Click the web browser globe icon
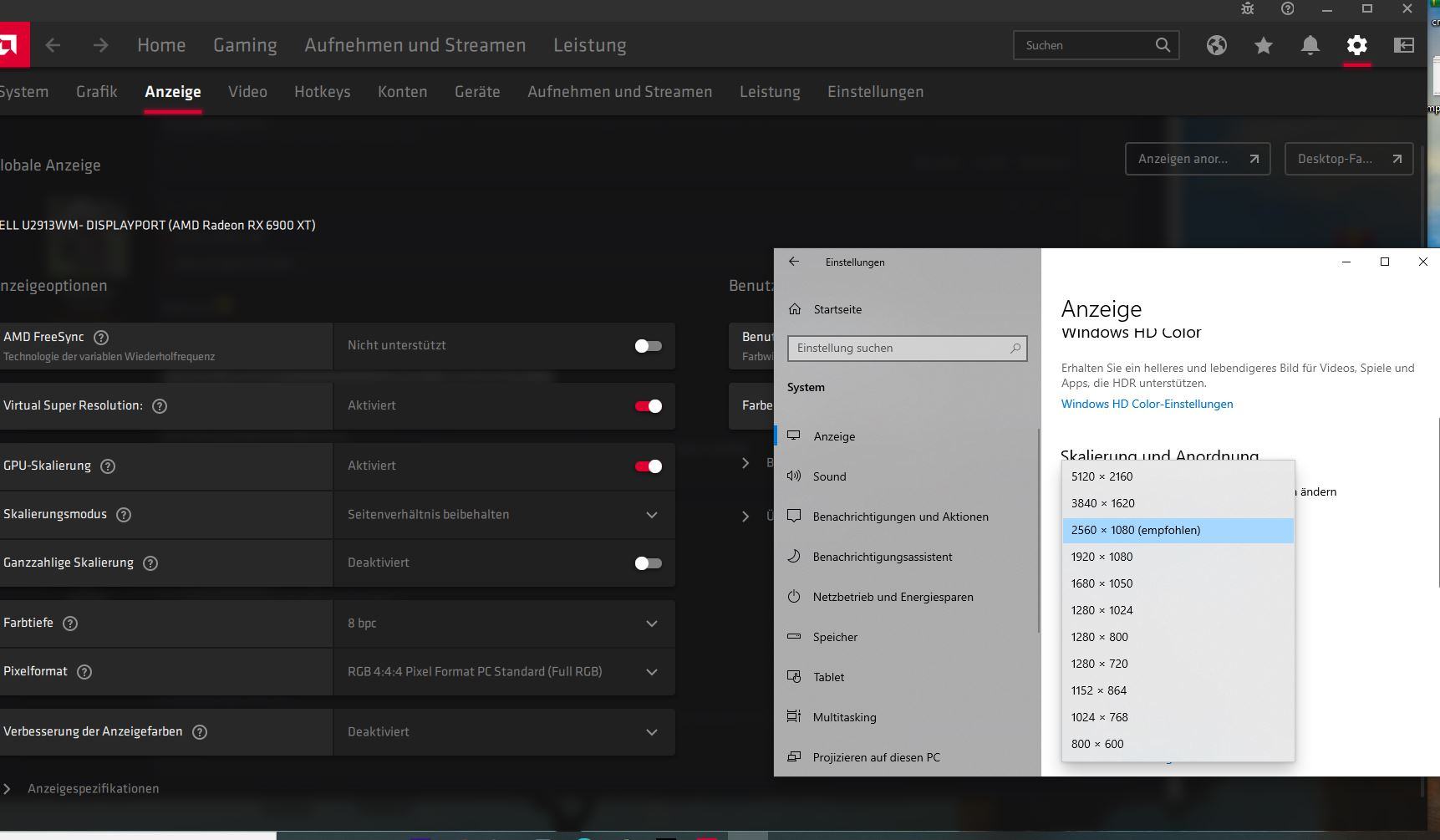This screenshot has width=1440, height=840. coord(1216,45)
